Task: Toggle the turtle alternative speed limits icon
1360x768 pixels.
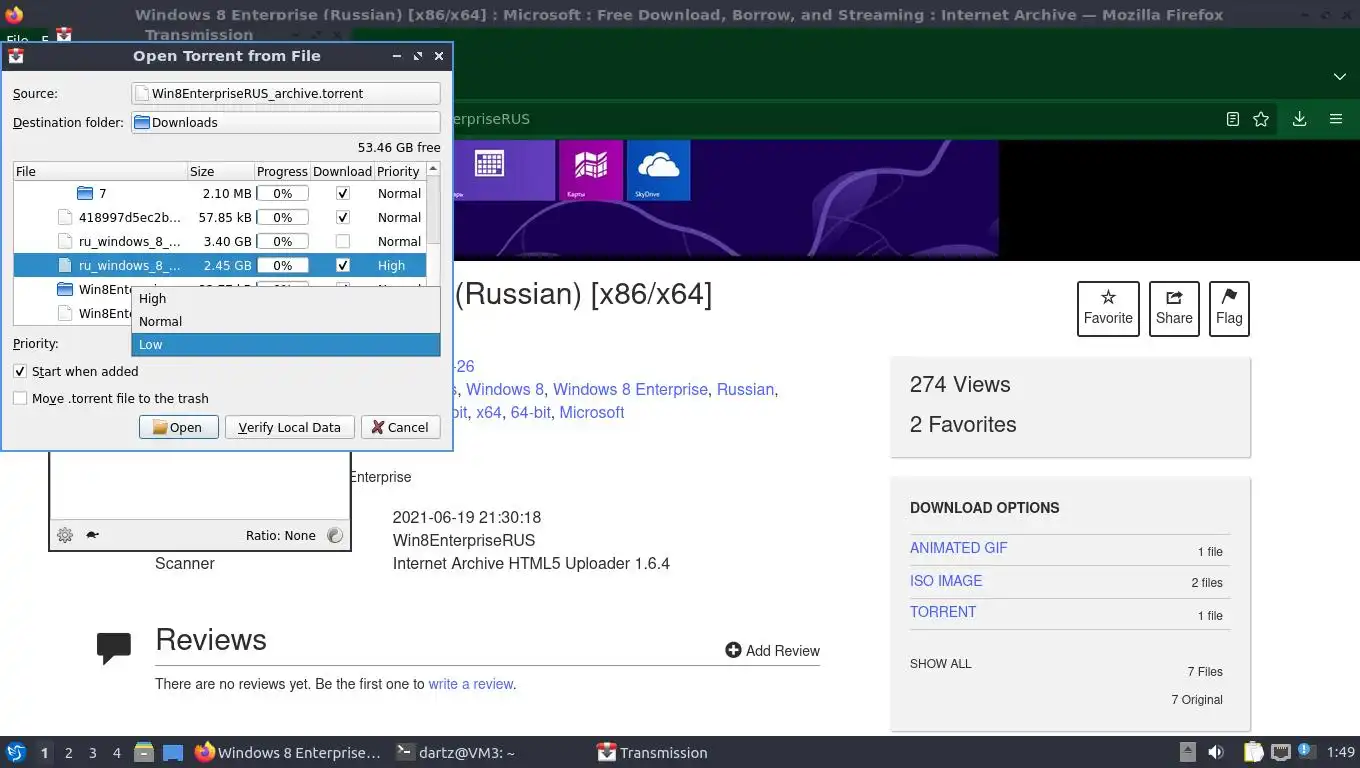Action: point(92,535)
